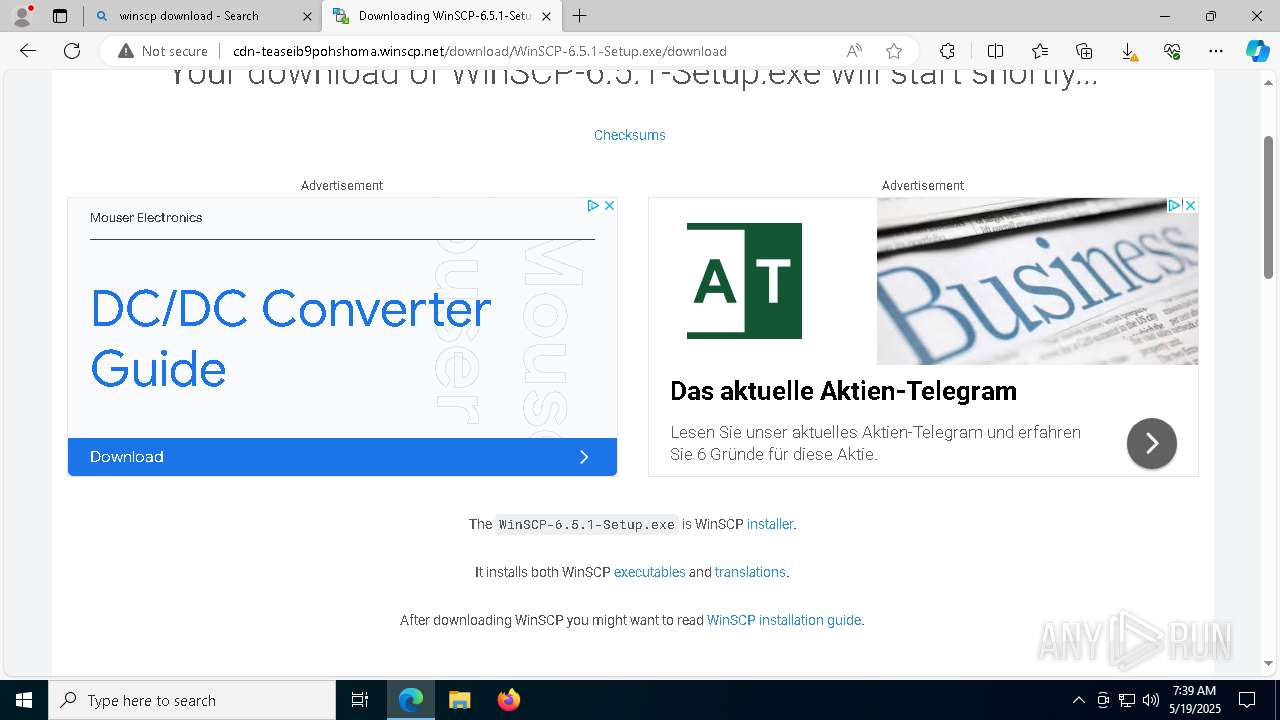Open the Collections icon
The width and height of the screenshot is (1280, 720).
coord(1084,51)
